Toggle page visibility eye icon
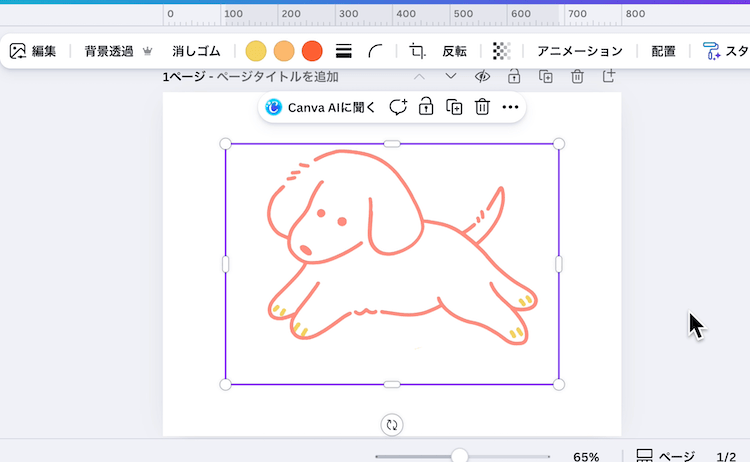The image size is (750, 462). tap(482, 77)
